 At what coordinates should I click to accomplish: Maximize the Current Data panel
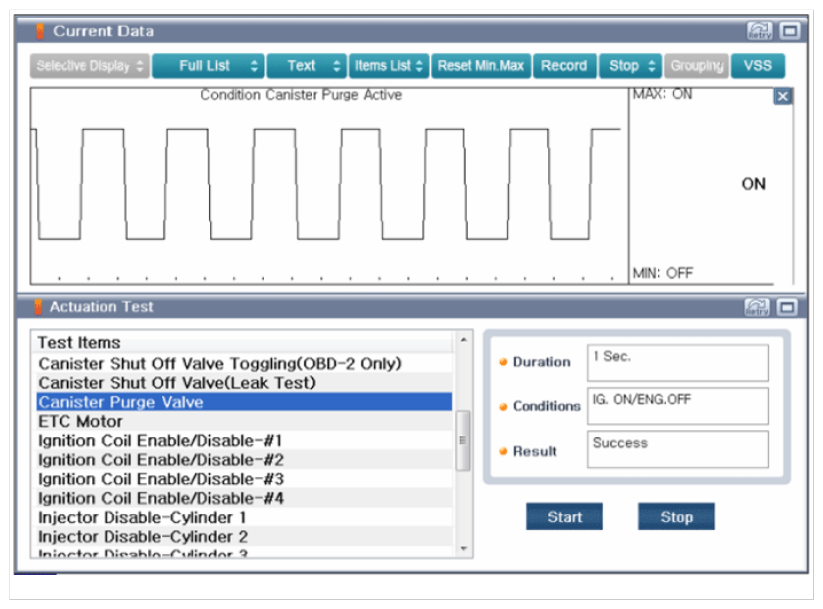coord(790,31)
